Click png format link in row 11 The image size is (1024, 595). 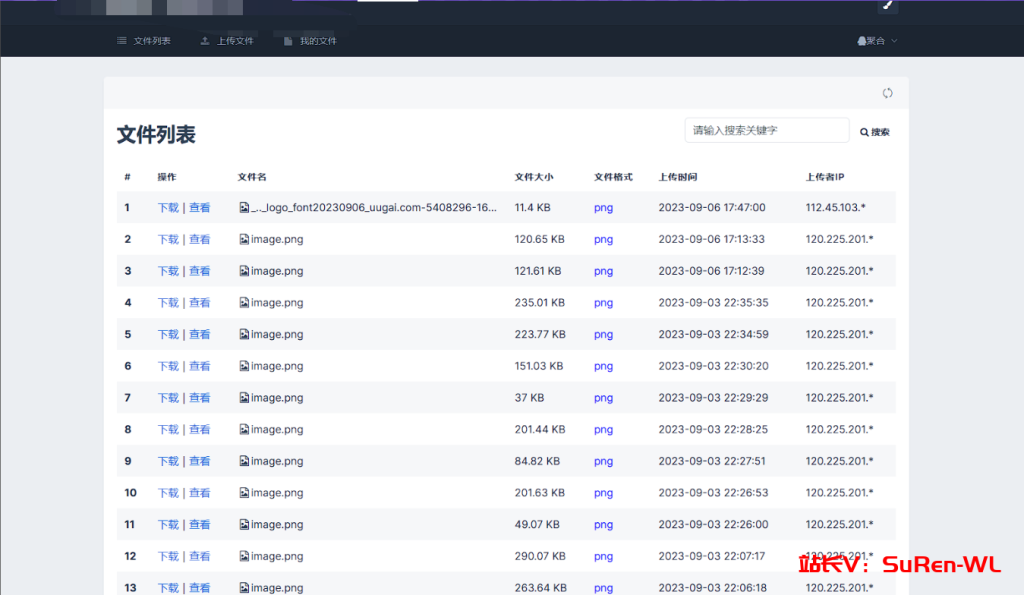[603, 525]
